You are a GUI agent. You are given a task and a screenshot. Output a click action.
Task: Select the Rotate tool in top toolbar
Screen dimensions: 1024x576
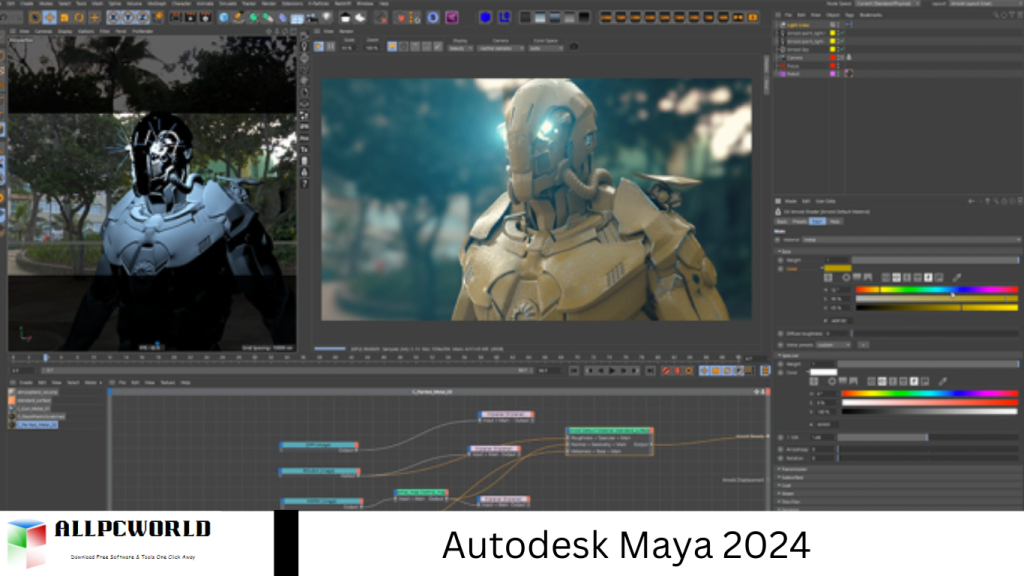(79, 18)
